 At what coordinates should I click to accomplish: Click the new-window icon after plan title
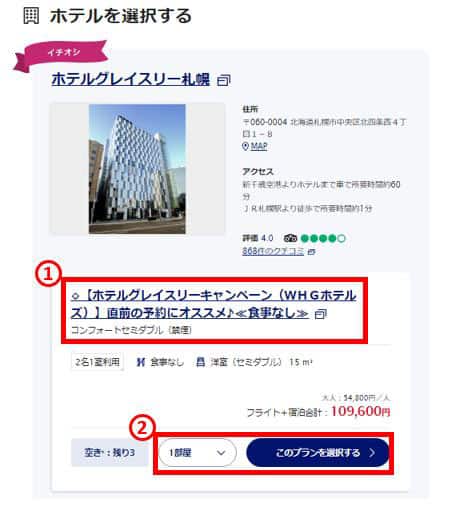click(321, 314)
